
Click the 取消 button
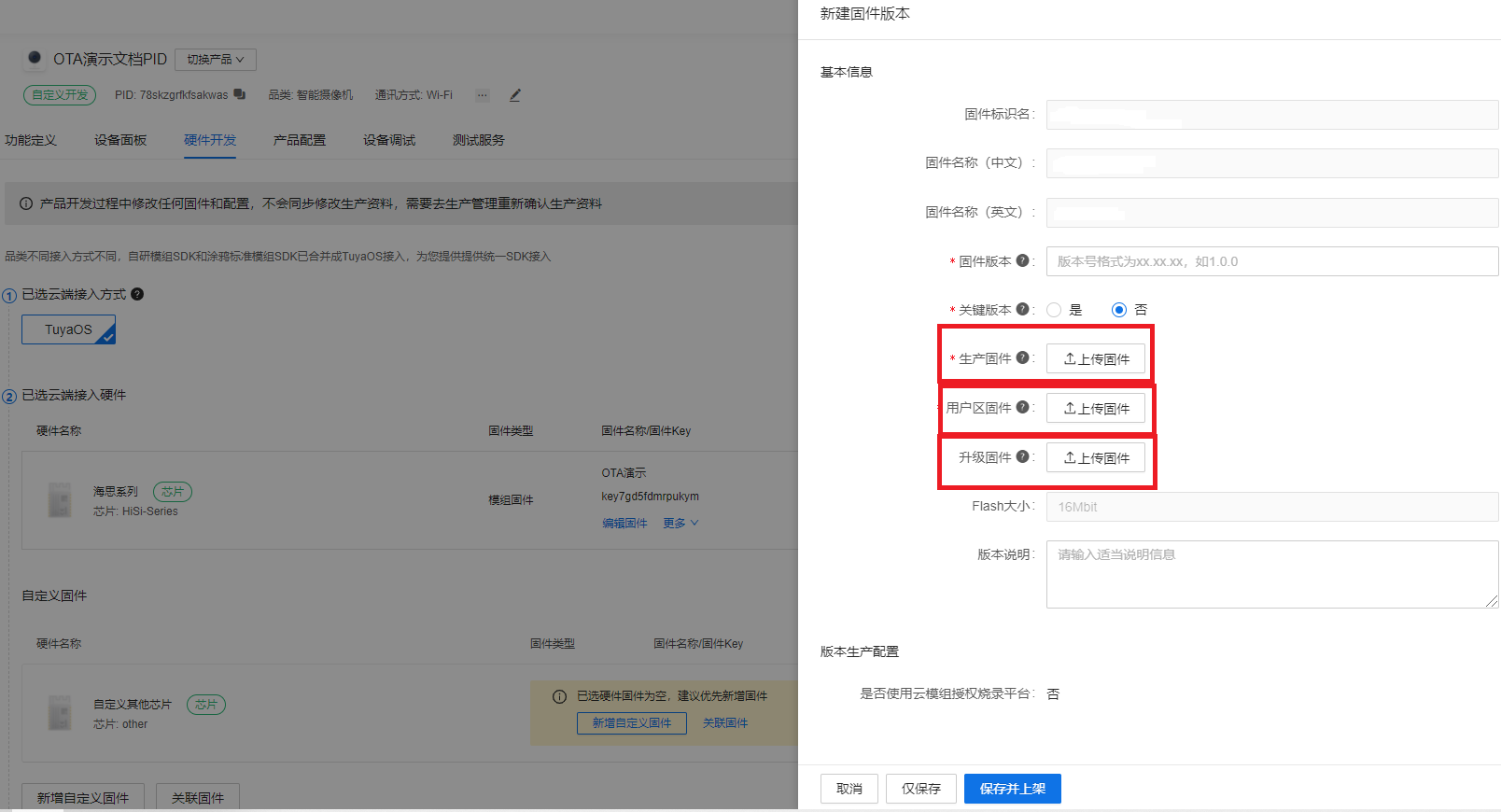pos(849,789)
